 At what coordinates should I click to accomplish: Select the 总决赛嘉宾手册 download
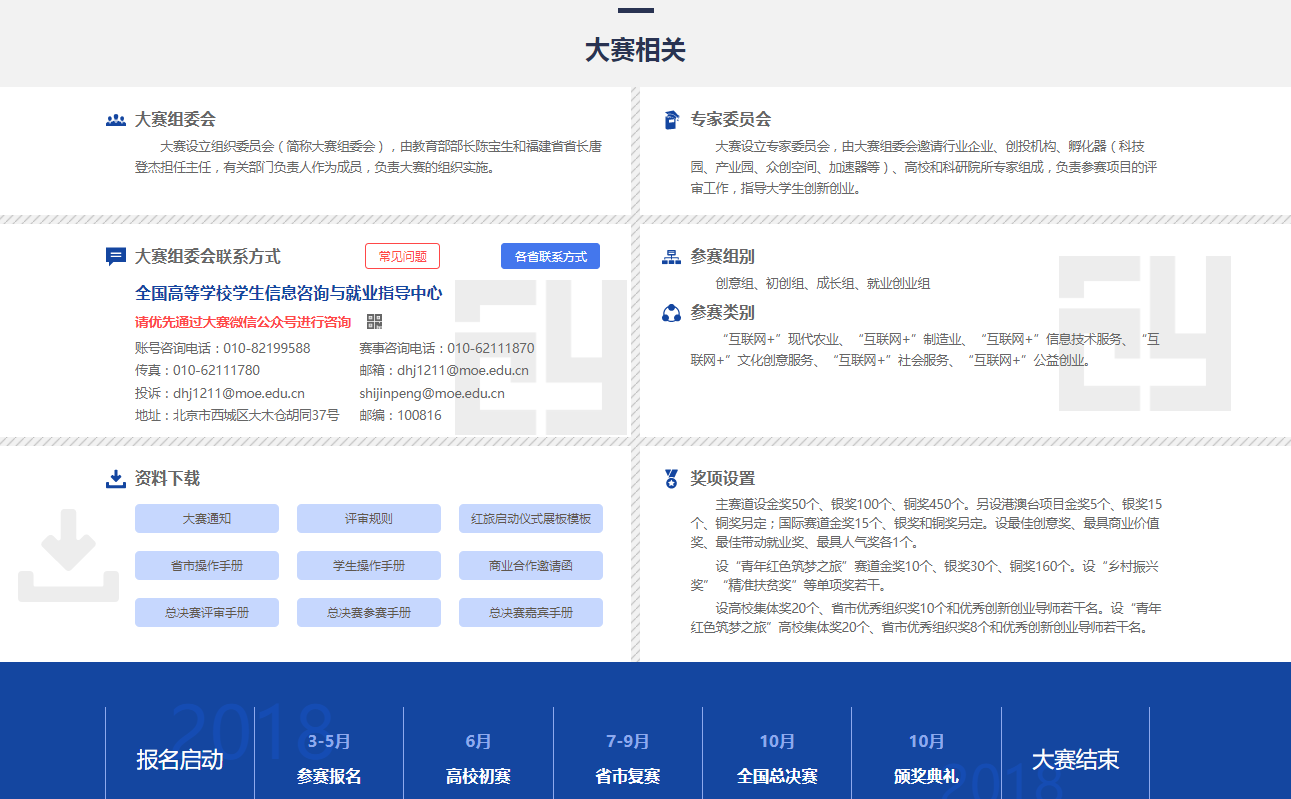531,613
